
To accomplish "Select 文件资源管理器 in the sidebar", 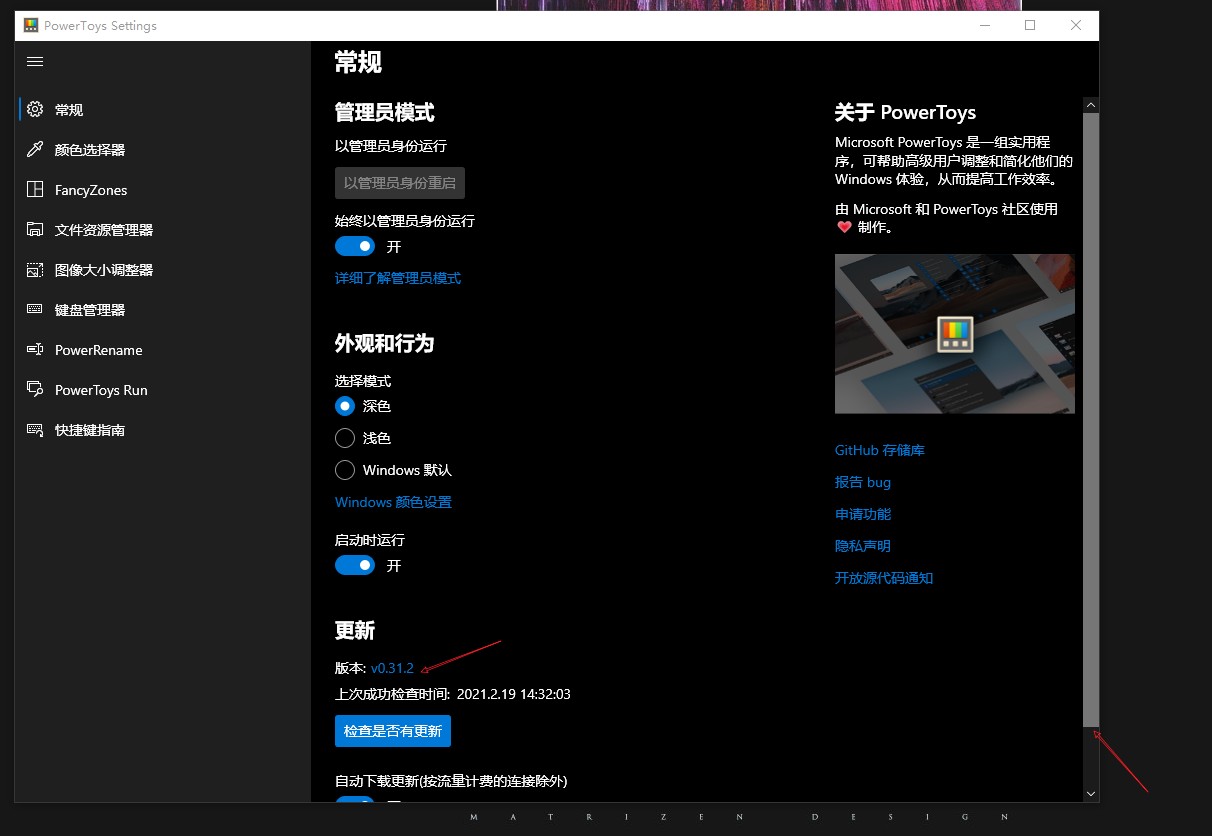I will tap(103, 229).
